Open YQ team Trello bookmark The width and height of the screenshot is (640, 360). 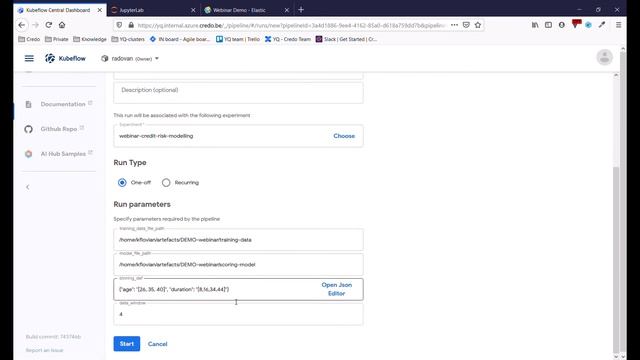coord(238,39)
